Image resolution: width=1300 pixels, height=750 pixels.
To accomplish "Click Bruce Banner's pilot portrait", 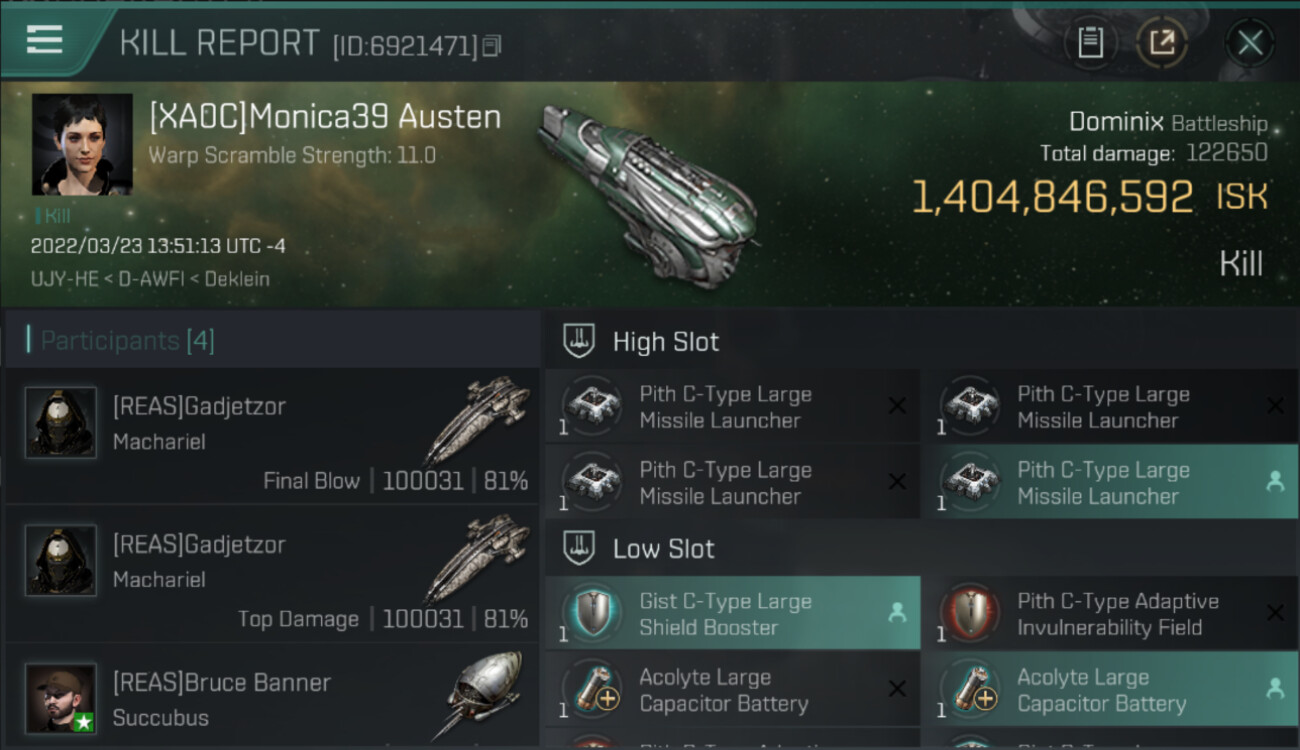I will tap(61, 697).
